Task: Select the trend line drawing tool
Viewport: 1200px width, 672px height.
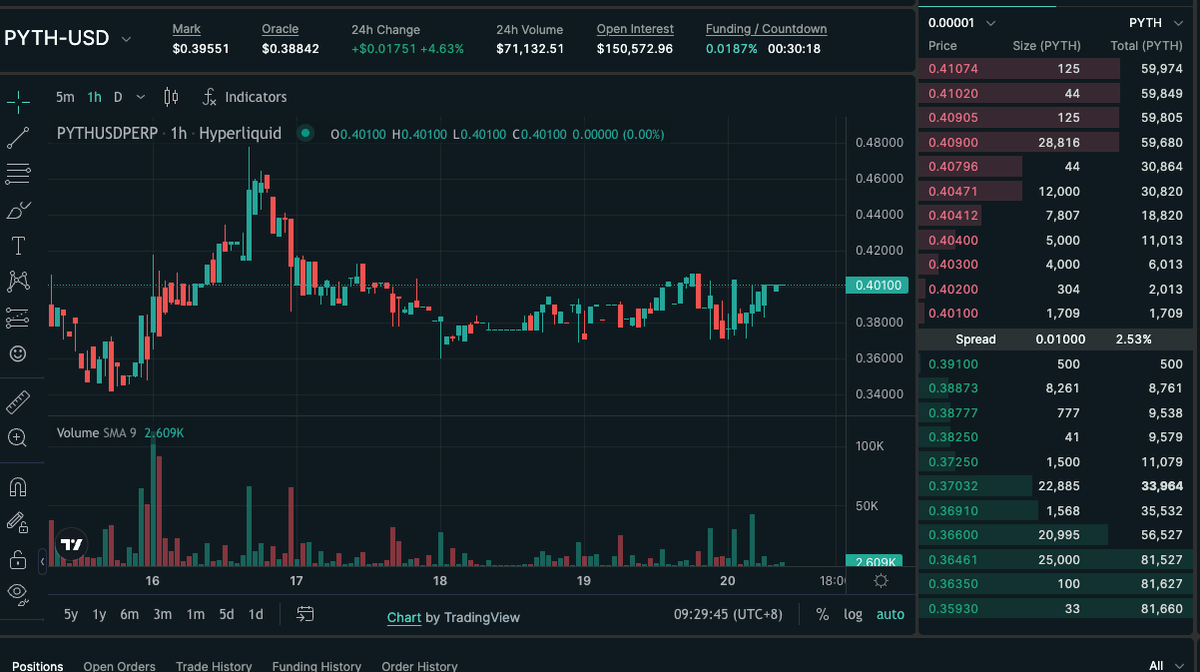Action: pos(18,138)
